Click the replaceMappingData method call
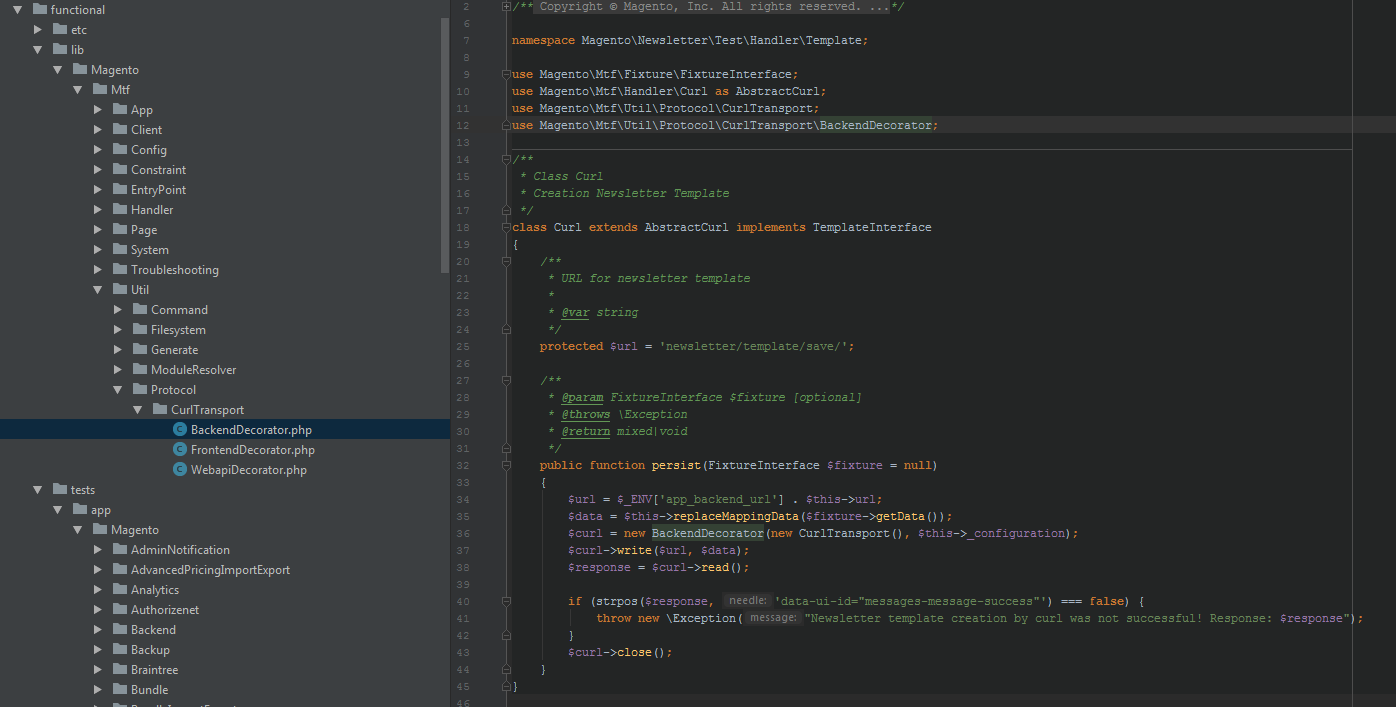This screenshot has height=707, width=1396. [735, 516]
